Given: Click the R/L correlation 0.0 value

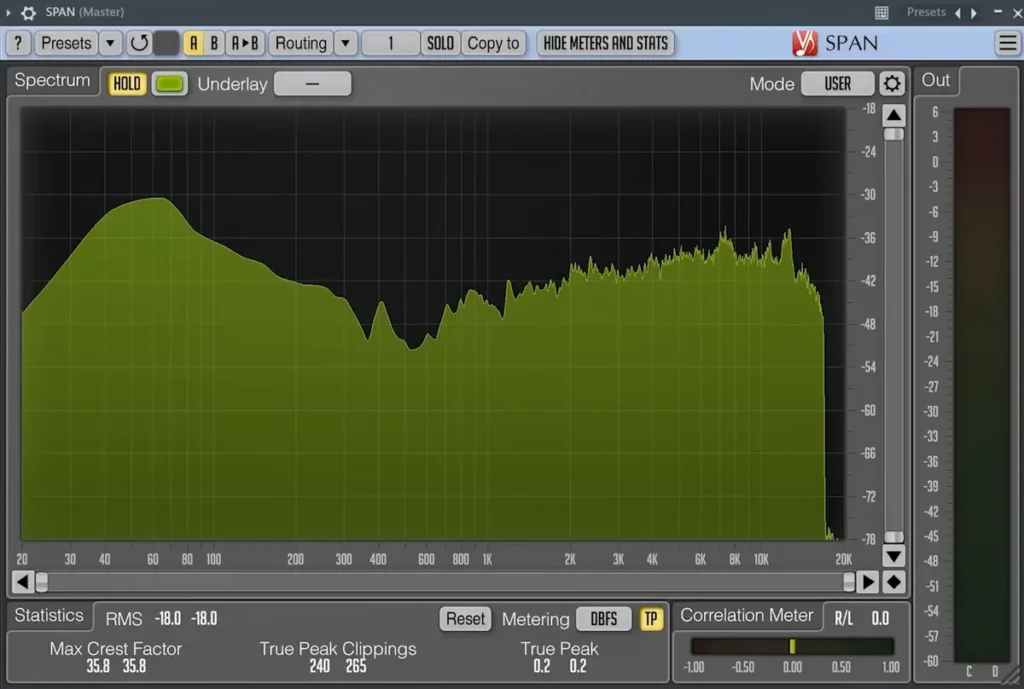Looking at the screenshot, I should tap(880, 618).
